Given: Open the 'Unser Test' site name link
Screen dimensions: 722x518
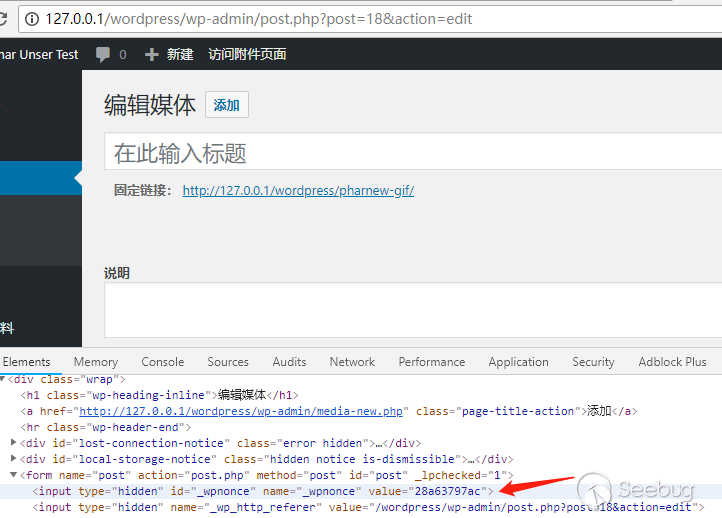Looking at the screenshot, I should pos(39,54).
